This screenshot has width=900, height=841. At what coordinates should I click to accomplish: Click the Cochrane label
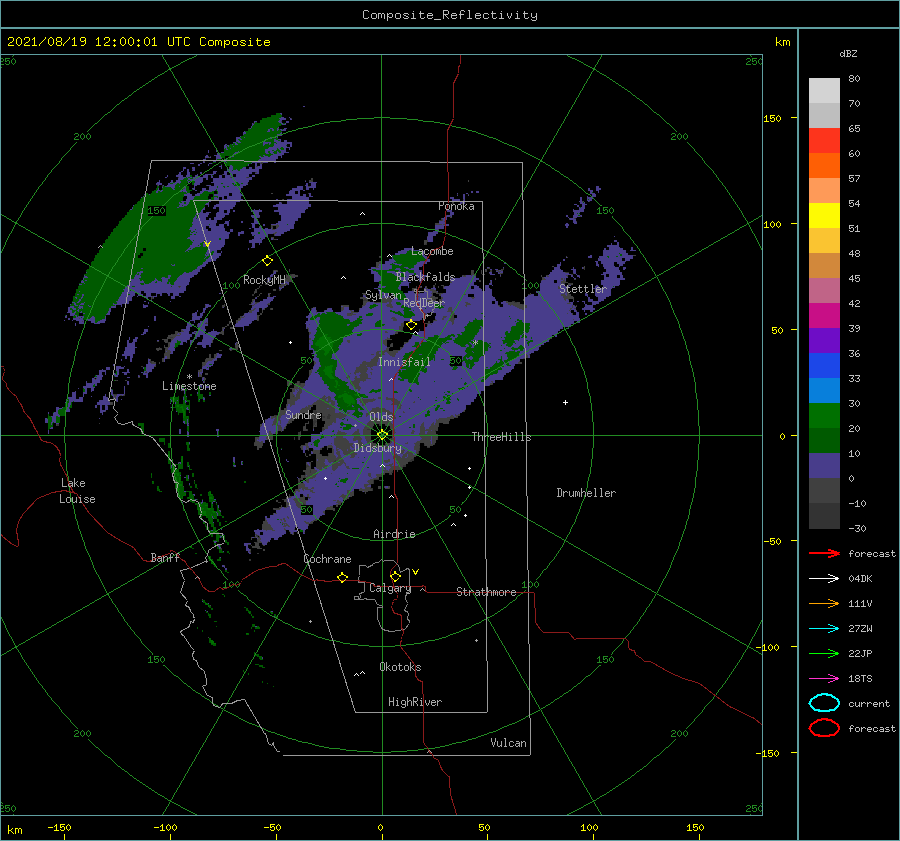click(x=327, y=559)
